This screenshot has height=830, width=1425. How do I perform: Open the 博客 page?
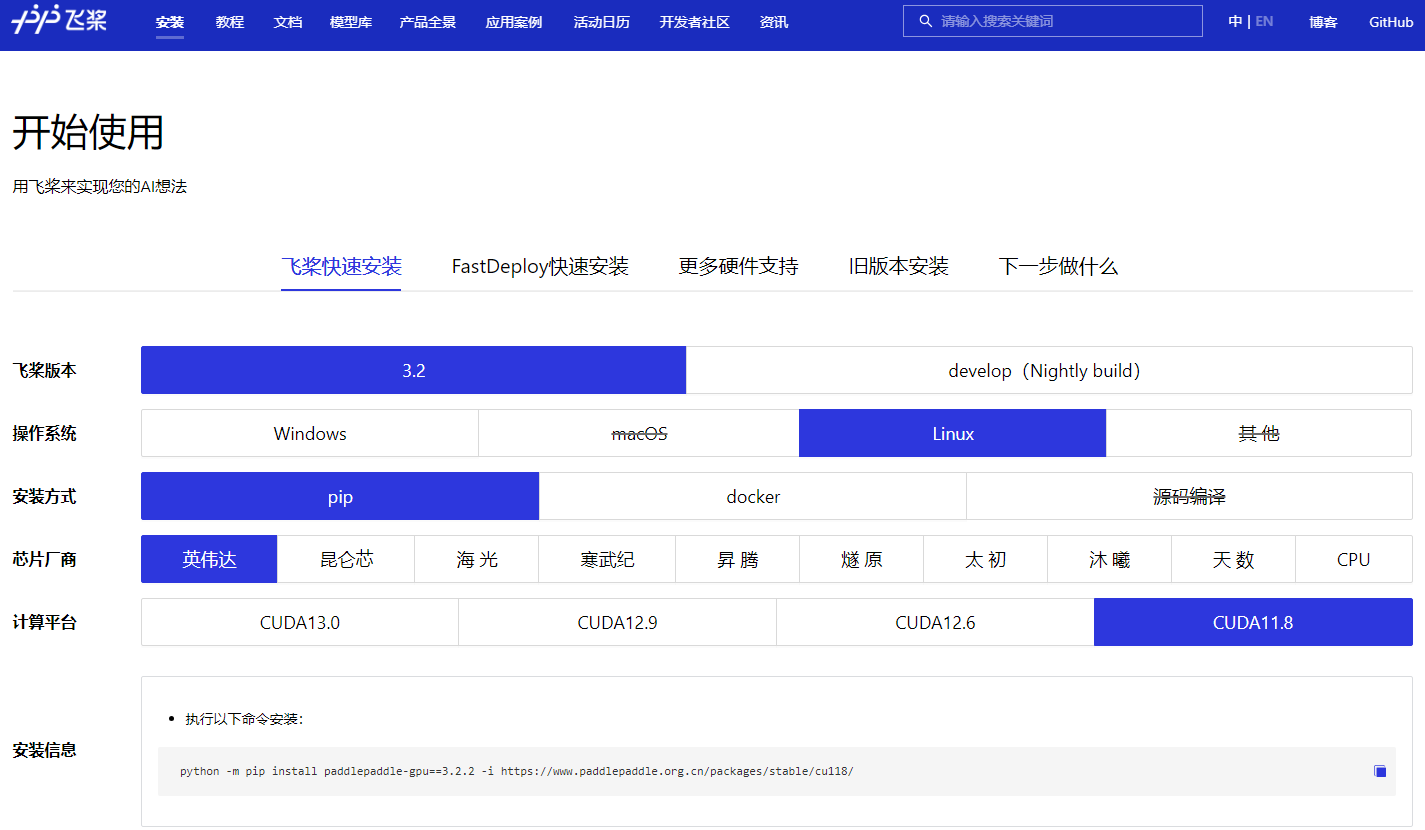[1322, 21]
